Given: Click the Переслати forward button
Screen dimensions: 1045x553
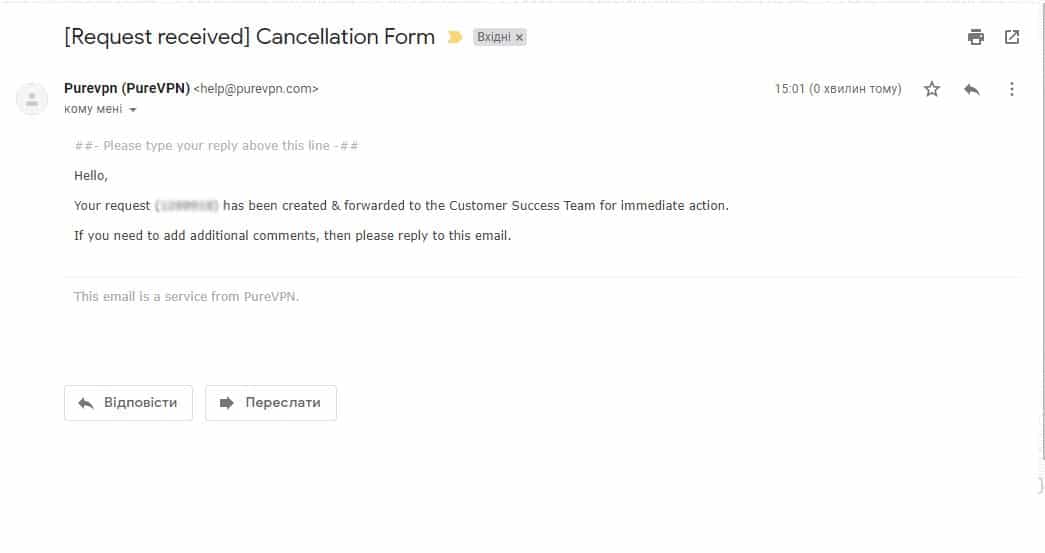Looking at the screenshot, I should pyautogui.click(x=271, y=402).
